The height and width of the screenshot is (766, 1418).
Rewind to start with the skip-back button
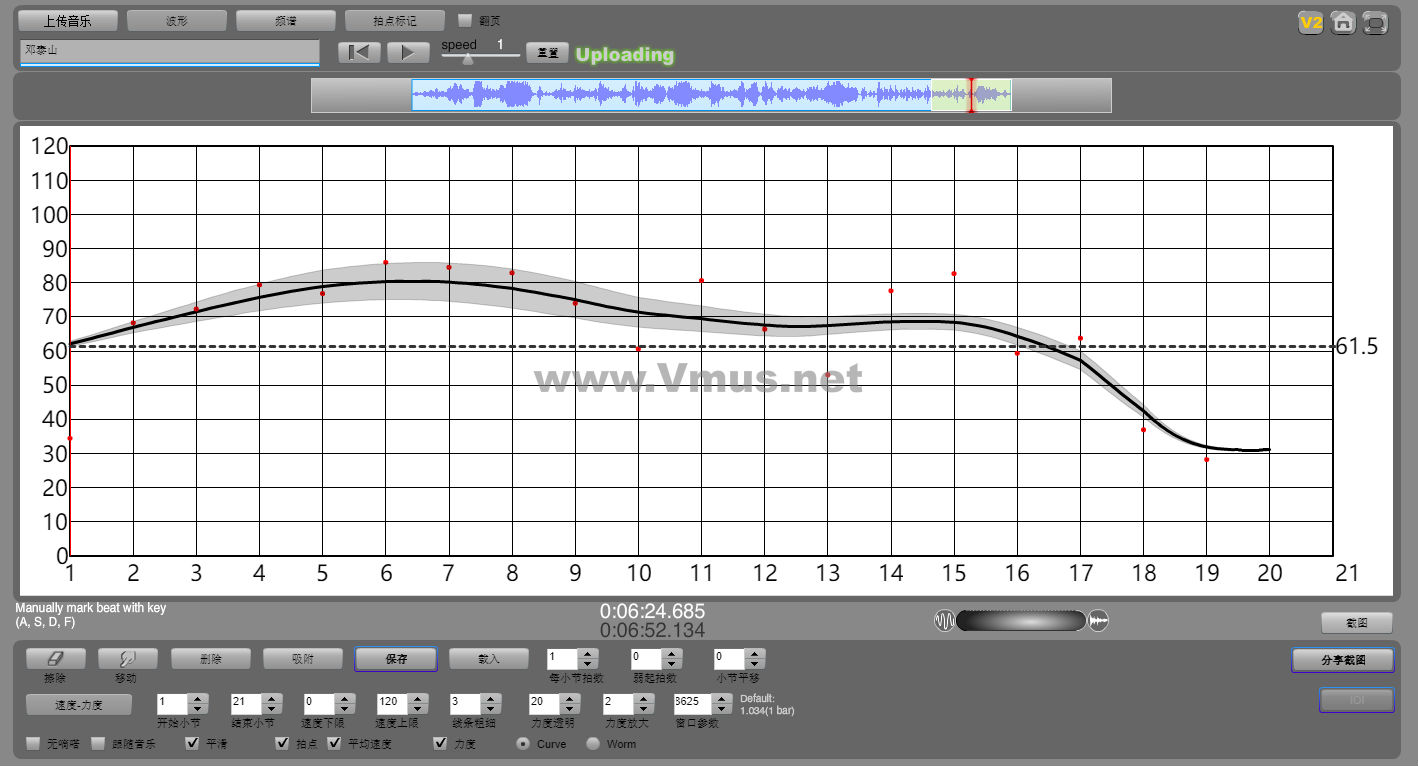[359, 53]
